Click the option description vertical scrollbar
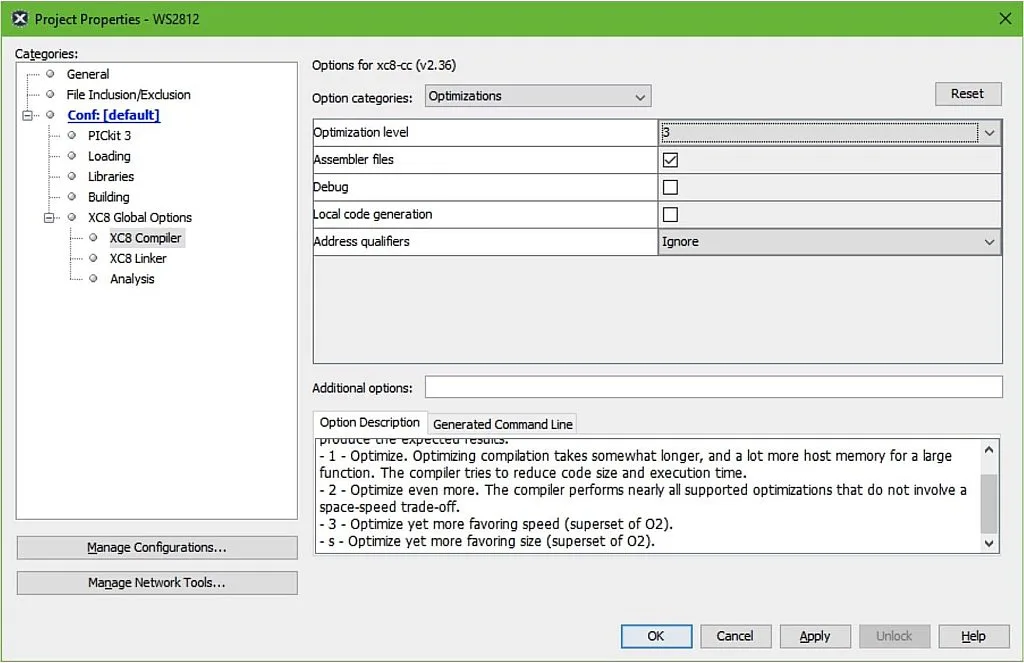Screen dimensions: 1024x663 click(x=989, y=503)
